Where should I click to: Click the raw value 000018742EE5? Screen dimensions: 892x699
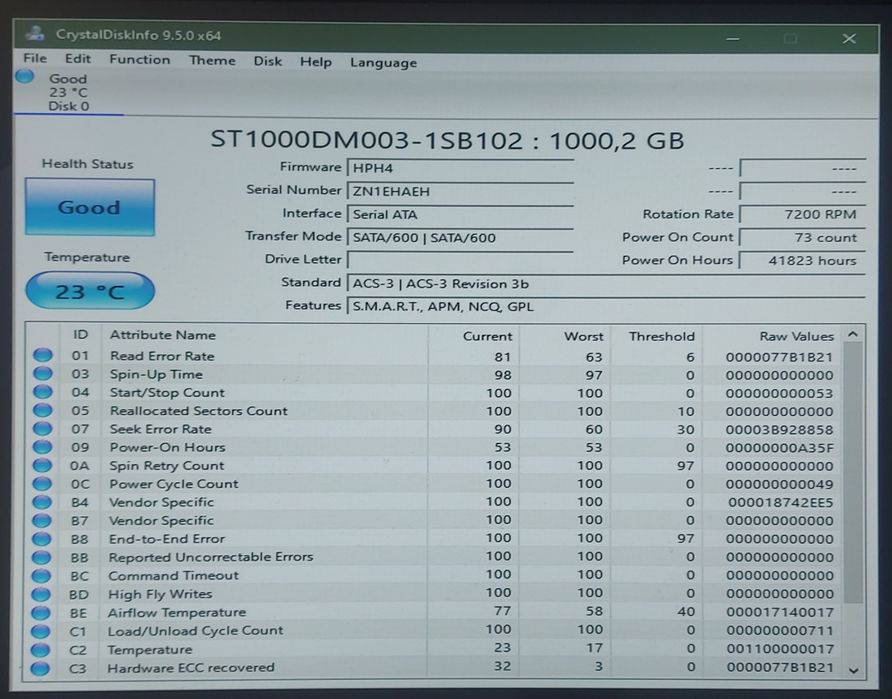coord(780,503)
